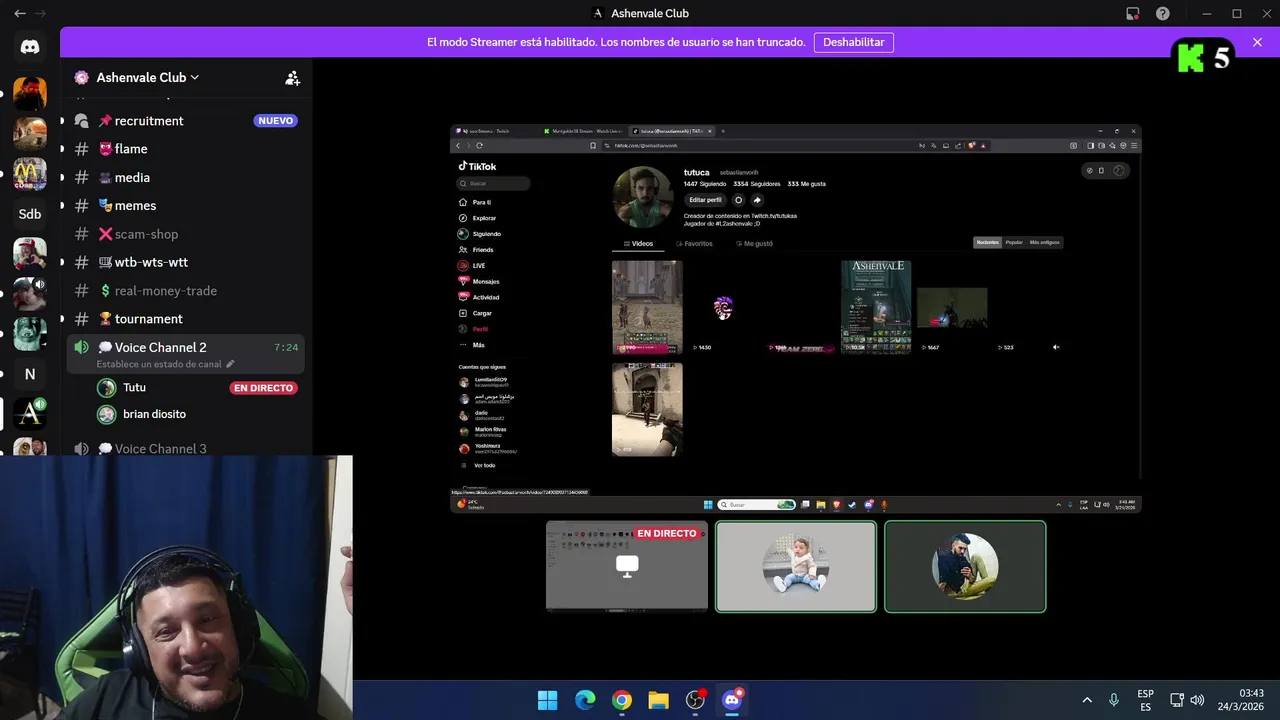Click Explorar in streamed TikTok sidebar
The image size is (1280, 720).
click(x=478, y=218)
